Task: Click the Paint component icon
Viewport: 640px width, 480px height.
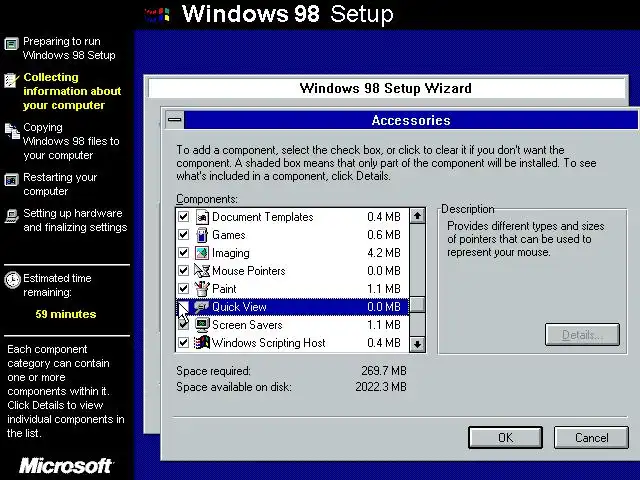Action: pyautogui.click(x=202, y=289)
